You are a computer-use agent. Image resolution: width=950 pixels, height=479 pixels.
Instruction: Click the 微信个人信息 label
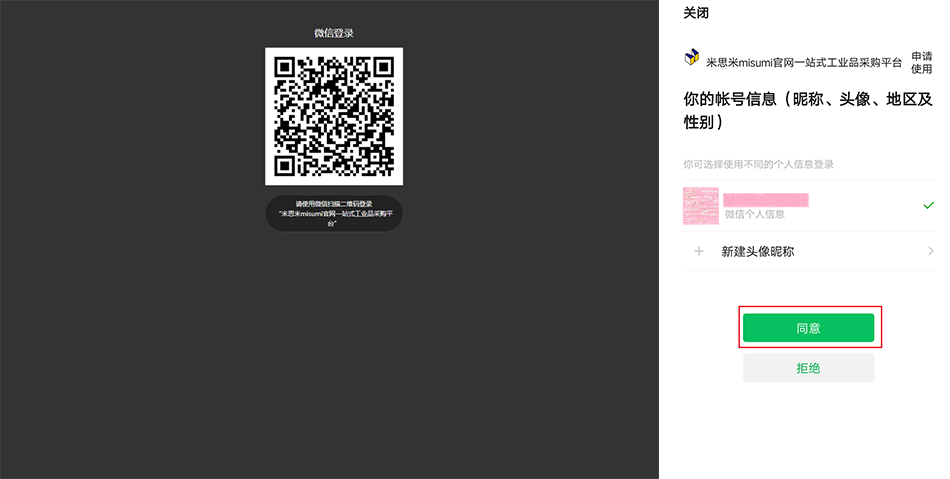754,214
